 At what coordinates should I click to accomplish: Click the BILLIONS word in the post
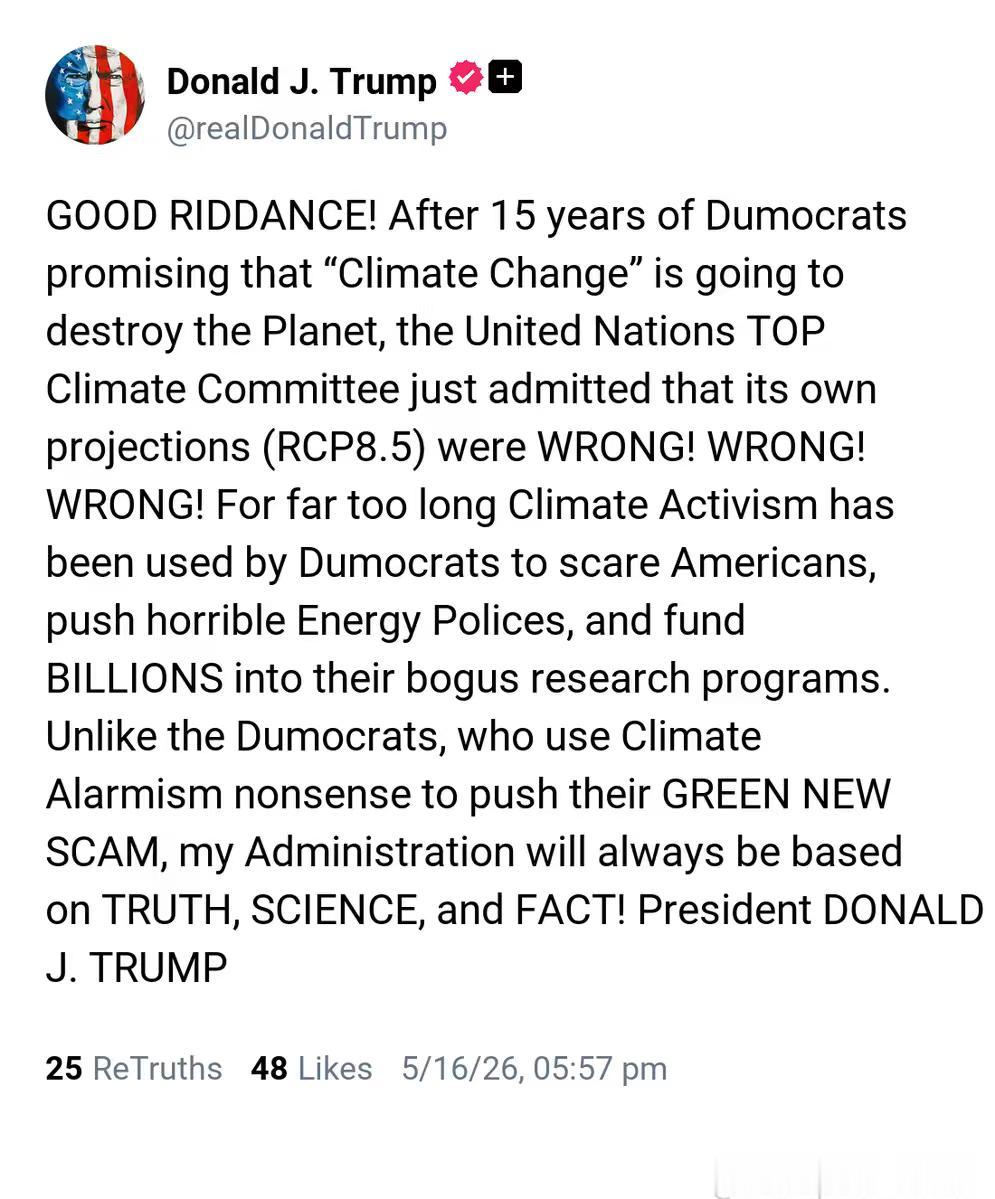coord(135,678)
